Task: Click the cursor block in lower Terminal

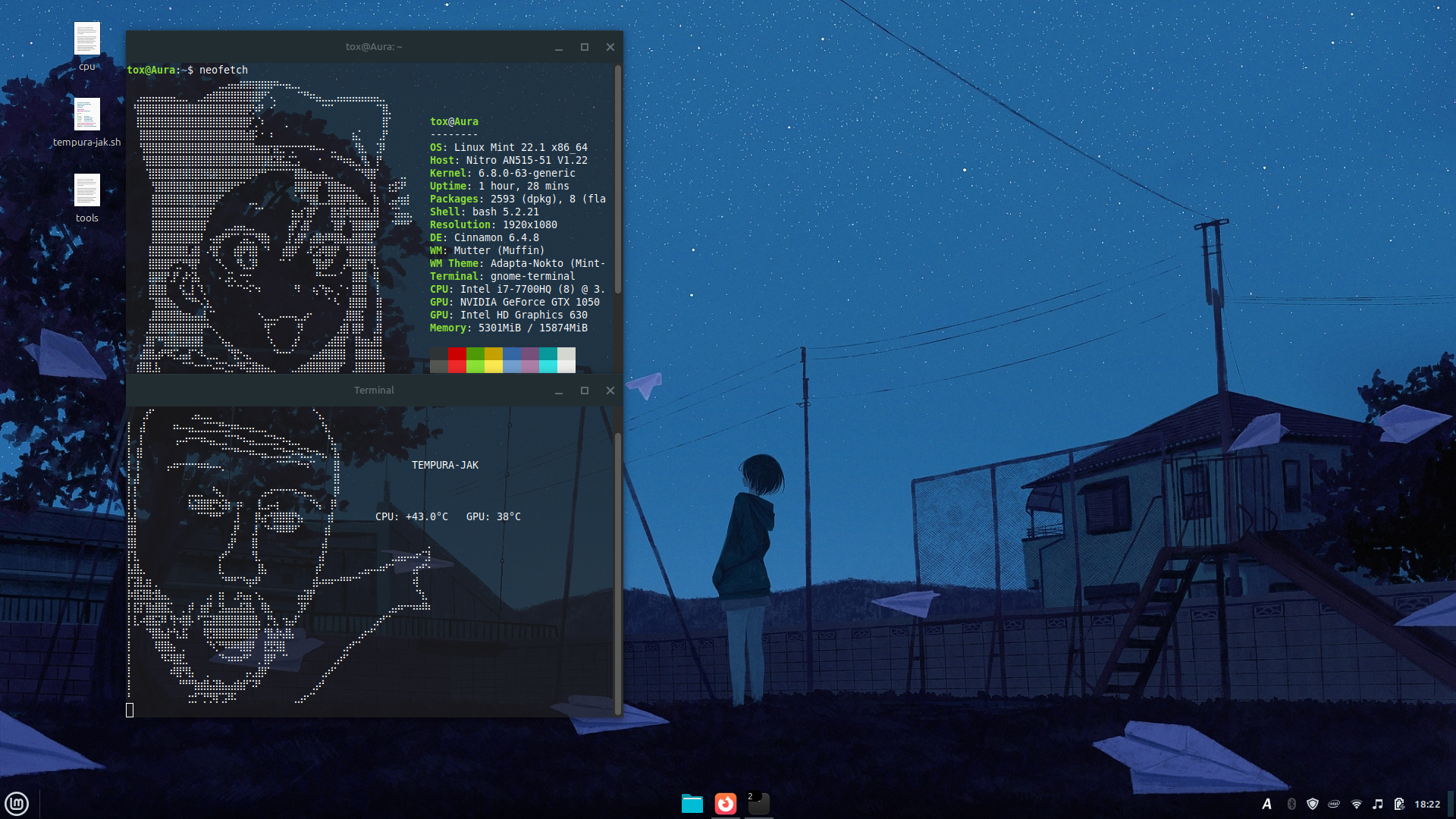Action: pyautogui.click(x=130, y=710)
